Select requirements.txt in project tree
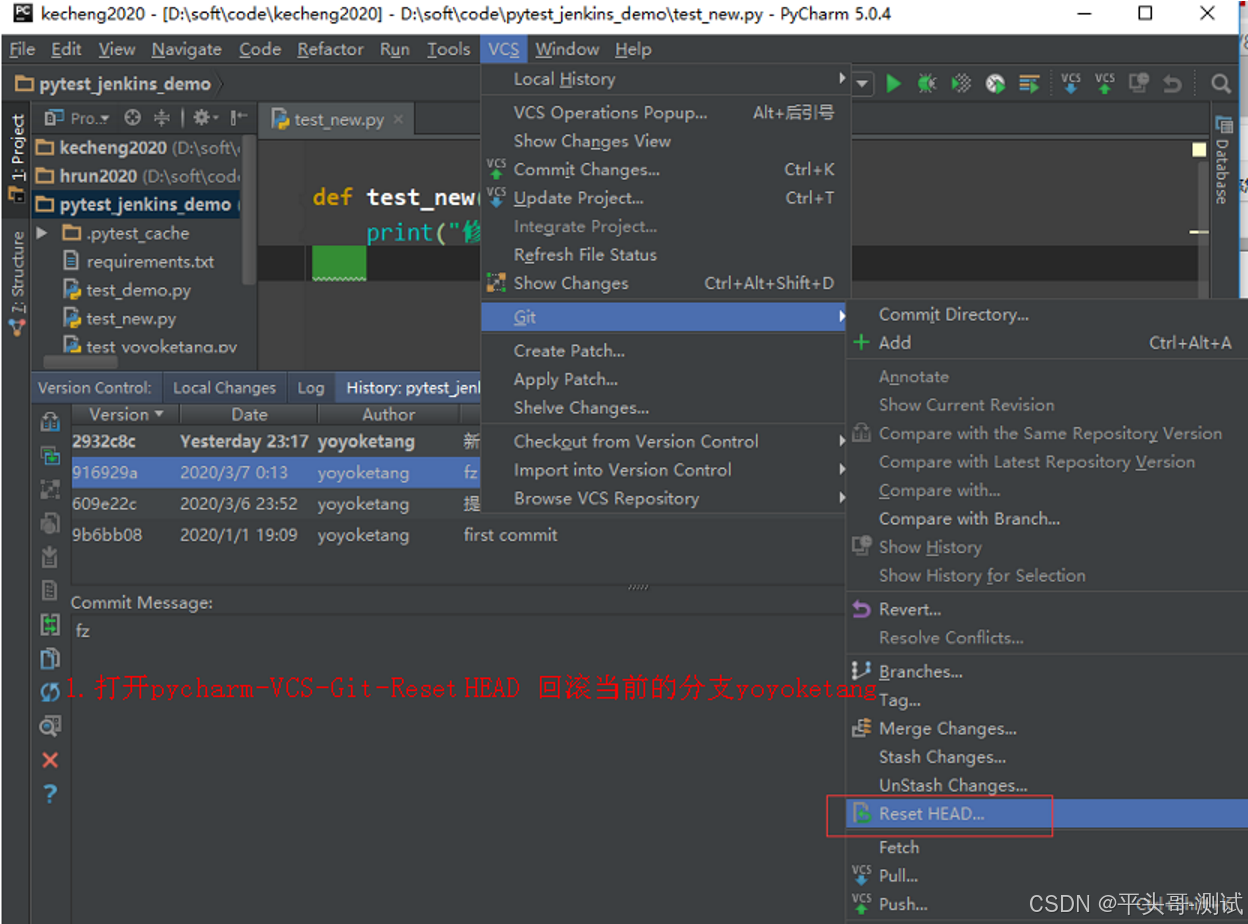The image size is (1248, 924). pos(150,262)
